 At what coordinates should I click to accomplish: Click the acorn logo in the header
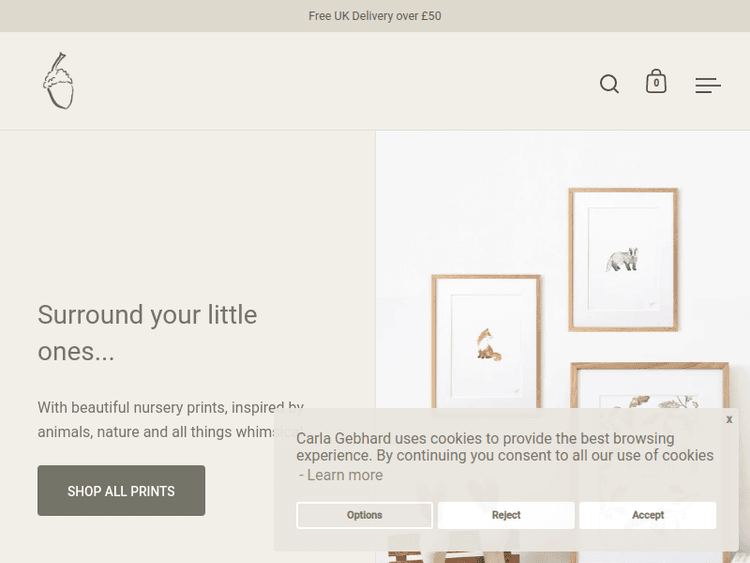pos(58,81)
